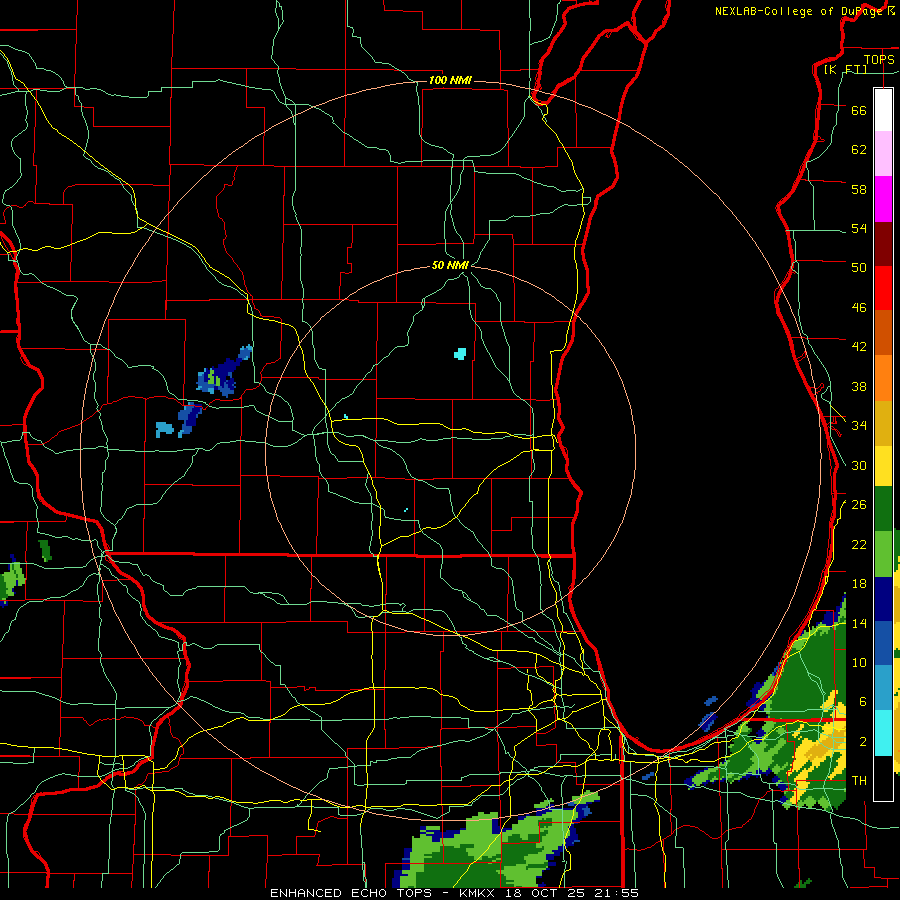
Task: Pick the light orange legend swatch
Action: pos(883,377)
